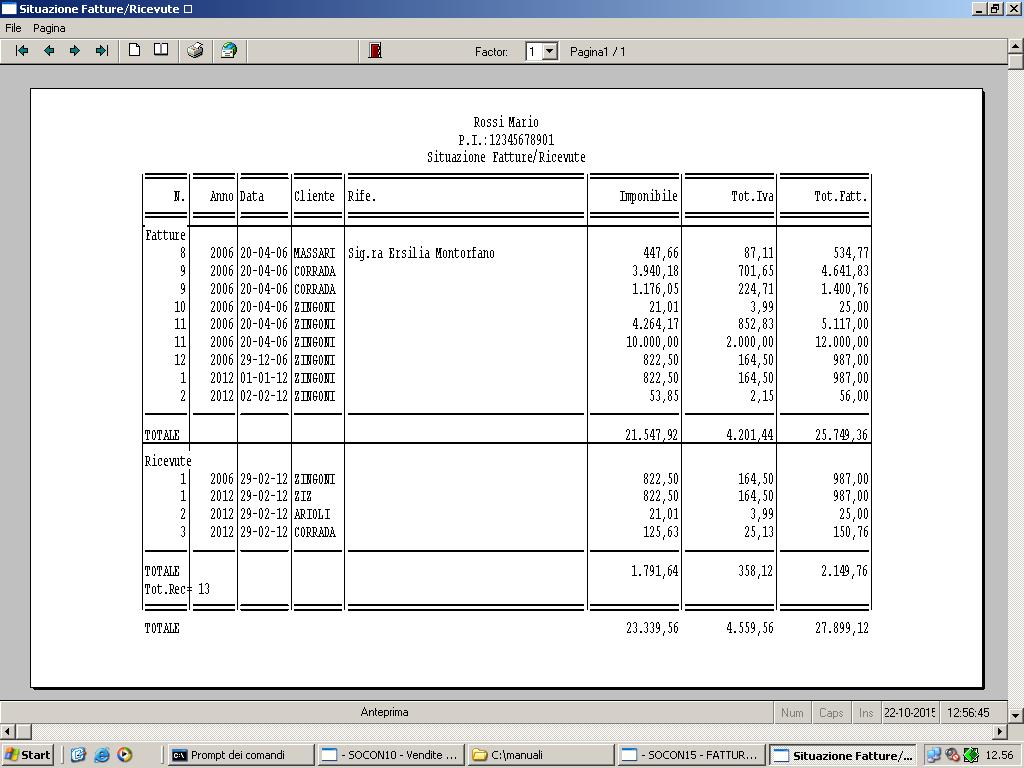This screenshot has width=1024, height=768.
Task: Select Situazione Fatture taskbar button
Action: 842,756
